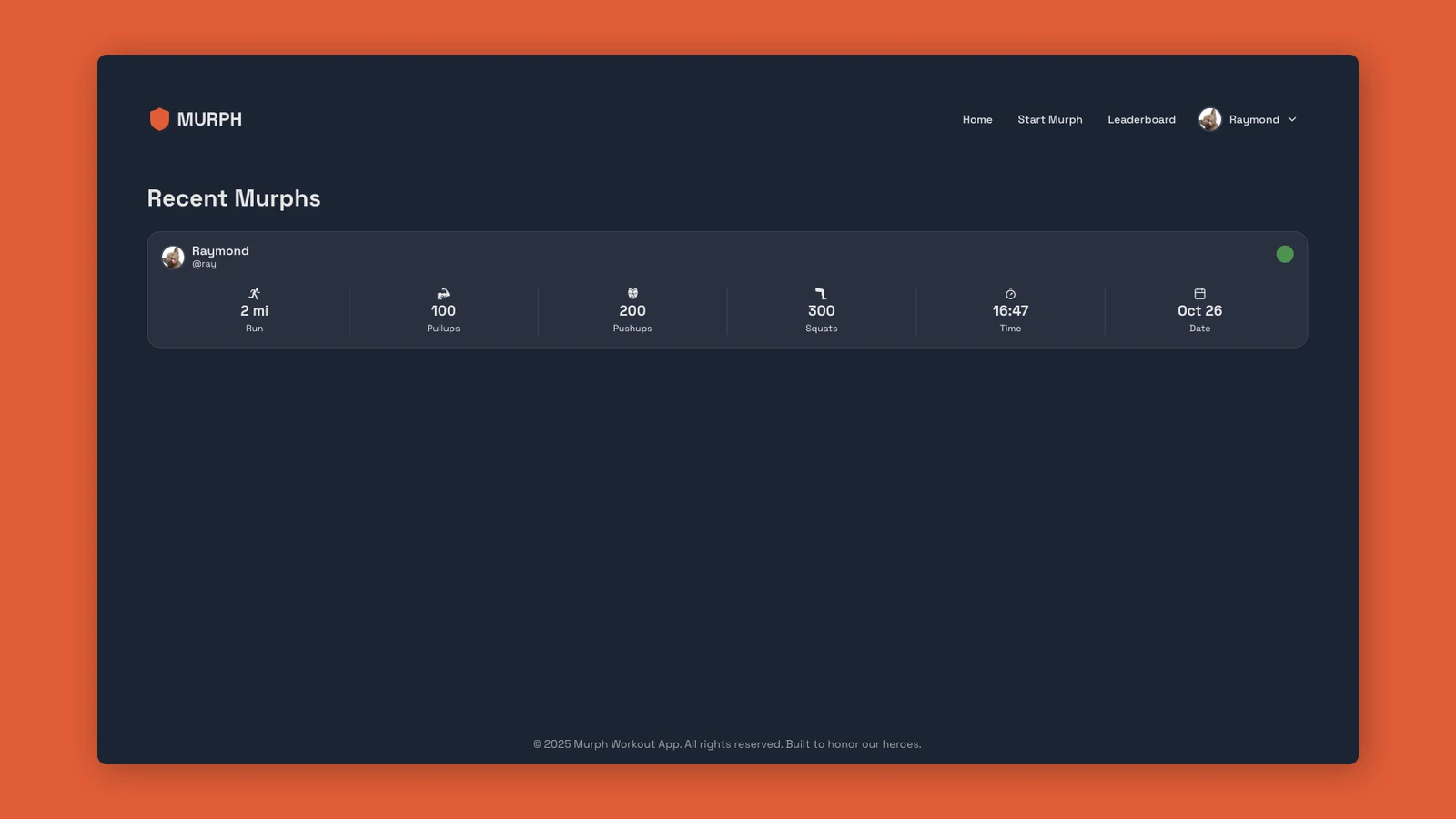The height and width of the screenshot is (819, 1456).
Task: Click the running figure icon
Action: tap(254, 293)
